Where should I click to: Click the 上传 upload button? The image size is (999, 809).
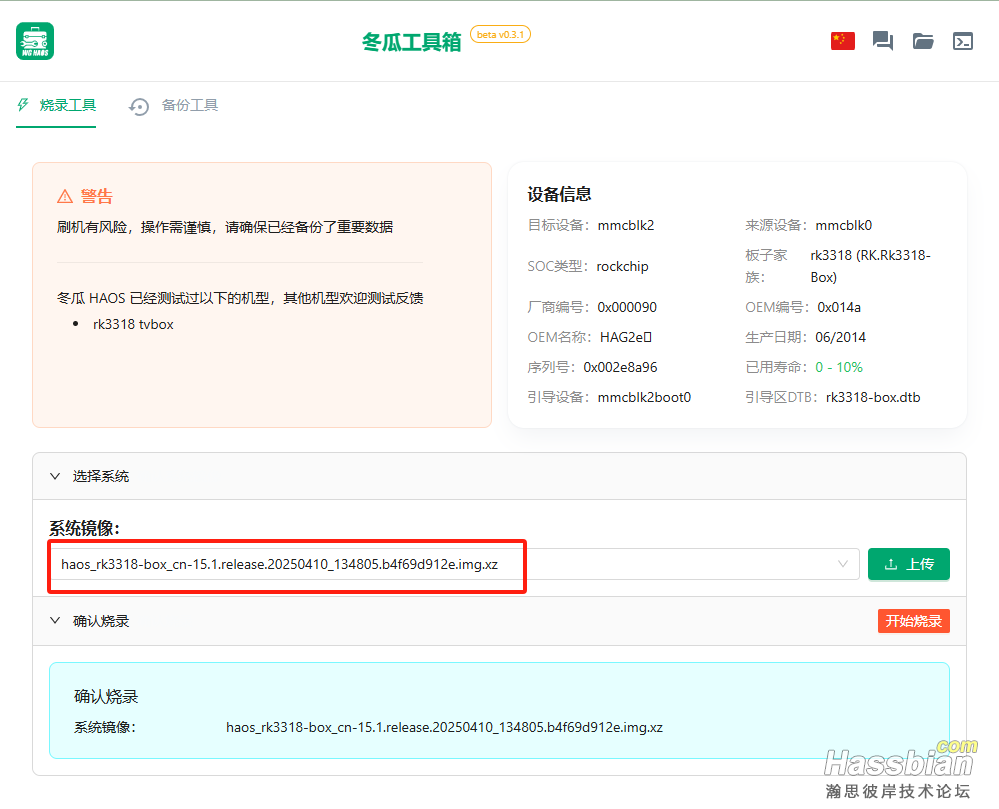909,564
